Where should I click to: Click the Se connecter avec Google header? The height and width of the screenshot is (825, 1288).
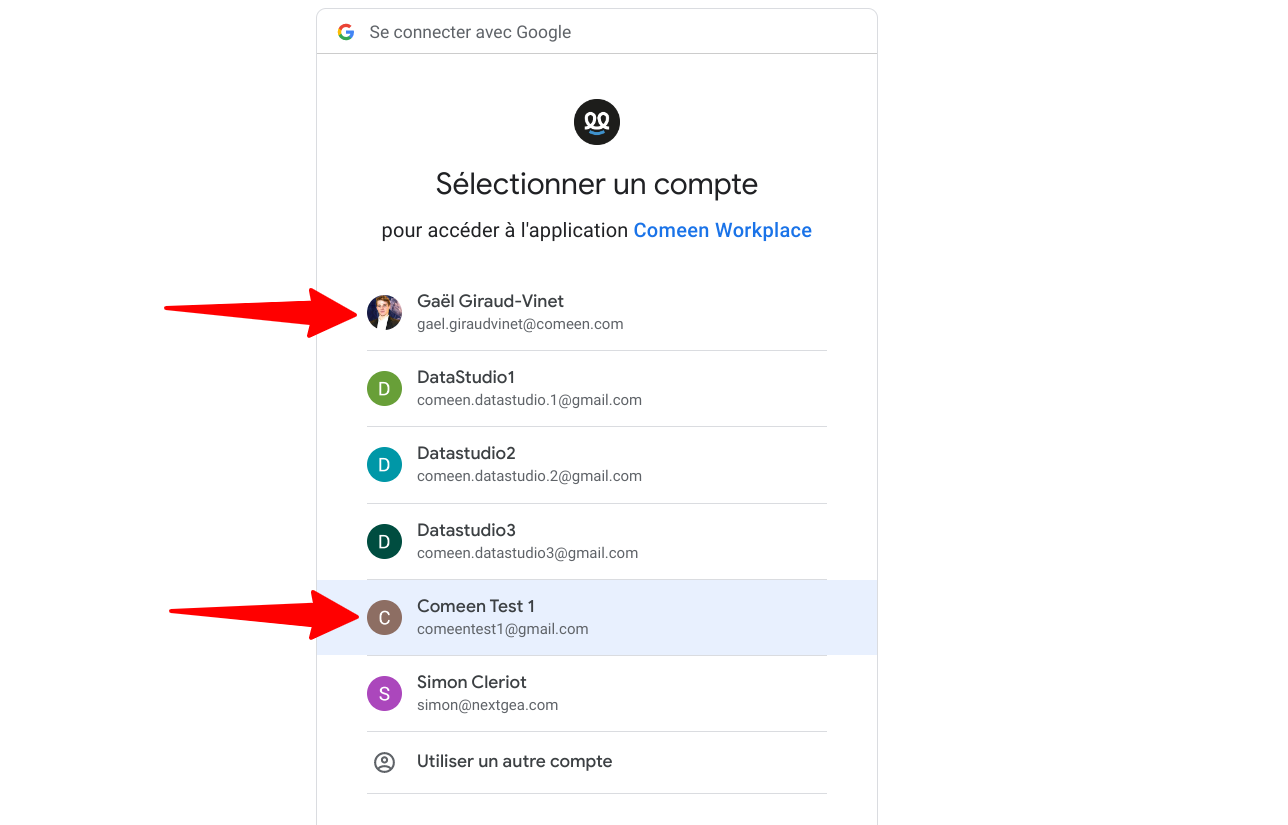(x=470, y=32)
